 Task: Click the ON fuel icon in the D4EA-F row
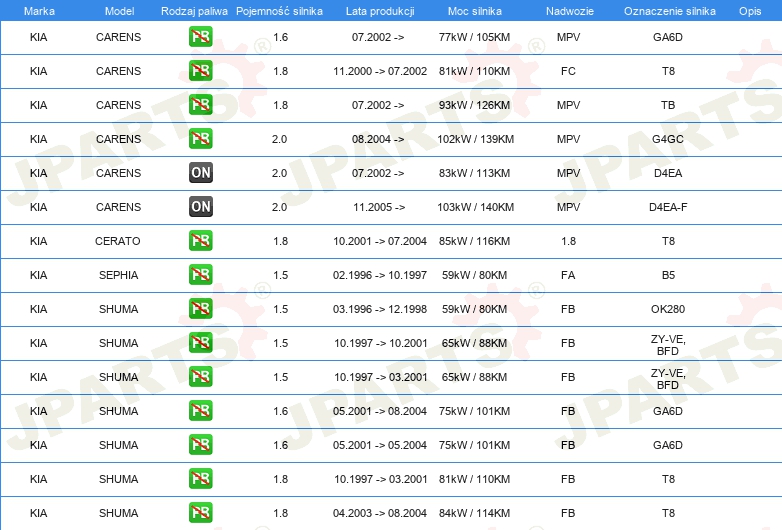(x=200, y=207)
